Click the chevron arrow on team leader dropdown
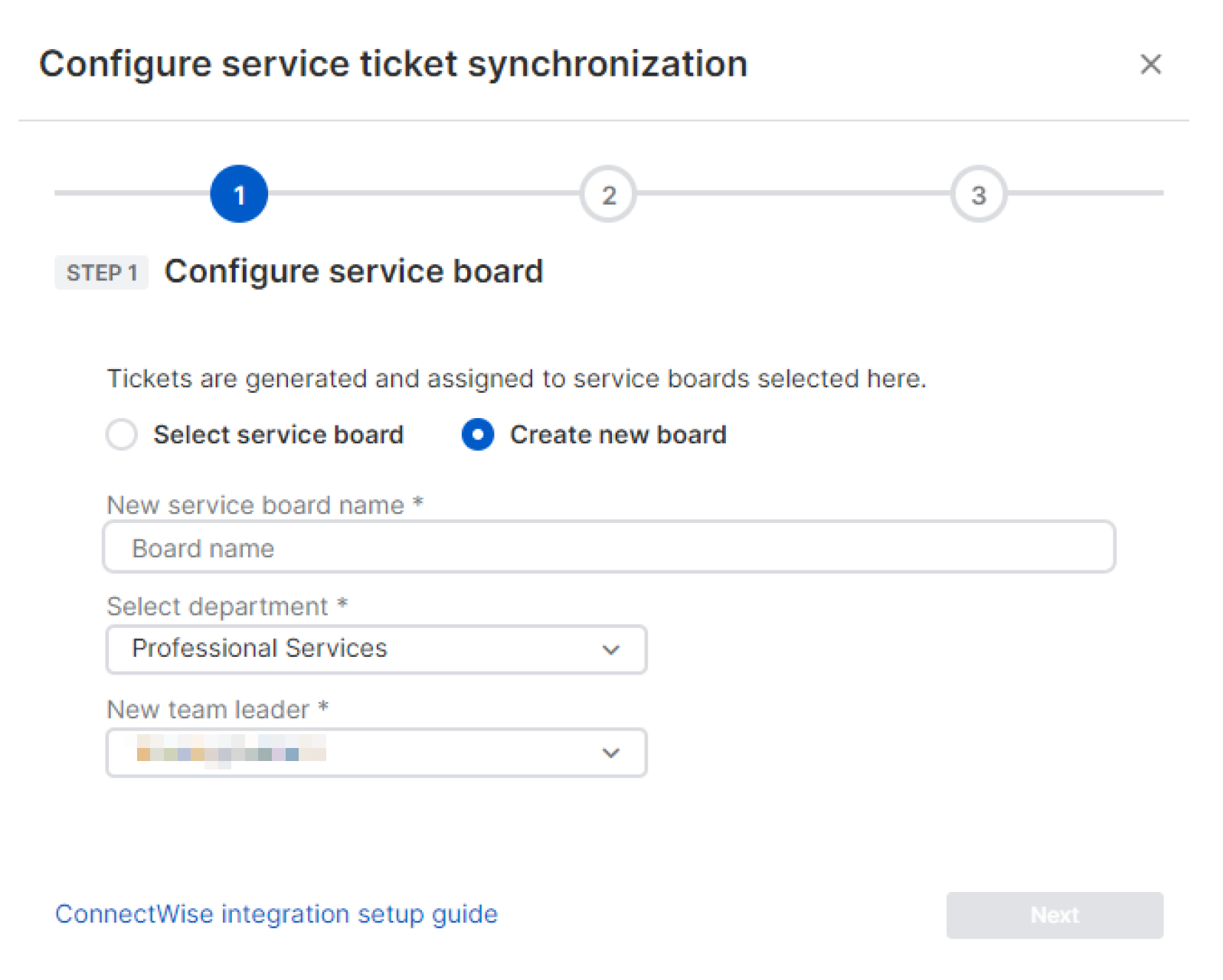 point(610,753)
